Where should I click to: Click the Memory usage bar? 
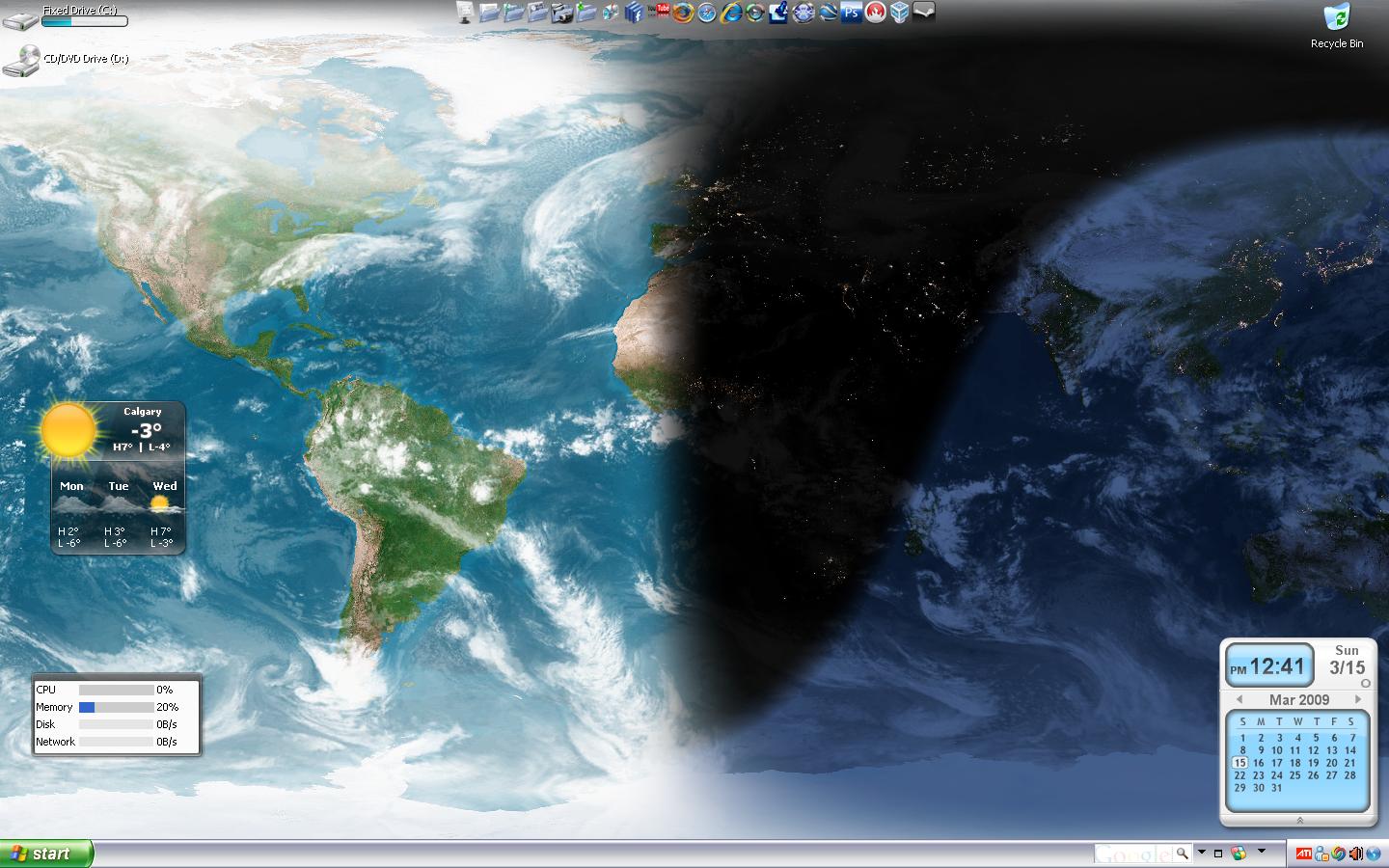116,707
